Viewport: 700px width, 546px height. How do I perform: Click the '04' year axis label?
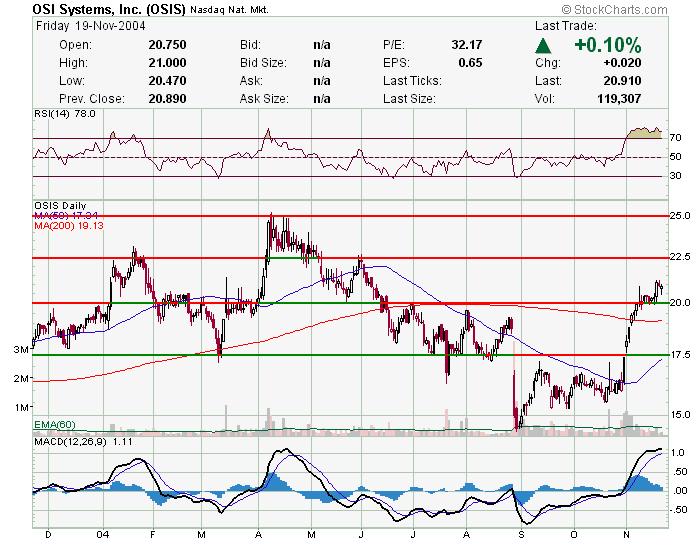[x=103, y=534]
